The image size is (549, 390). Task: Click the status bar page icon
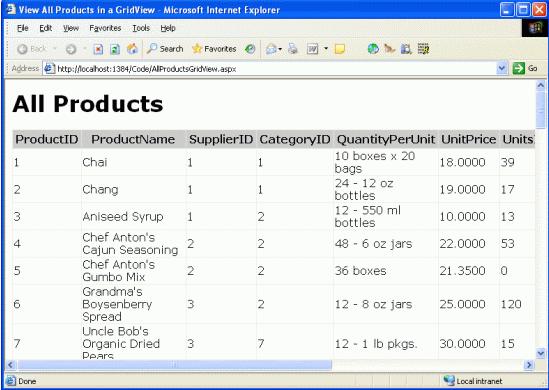click(x=11, y=381)
